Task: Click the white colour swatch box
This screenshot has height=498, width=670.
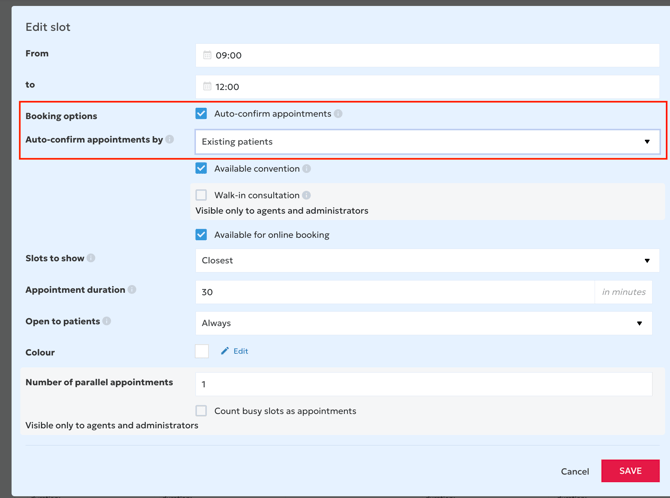Action: [x=202, y=351]
